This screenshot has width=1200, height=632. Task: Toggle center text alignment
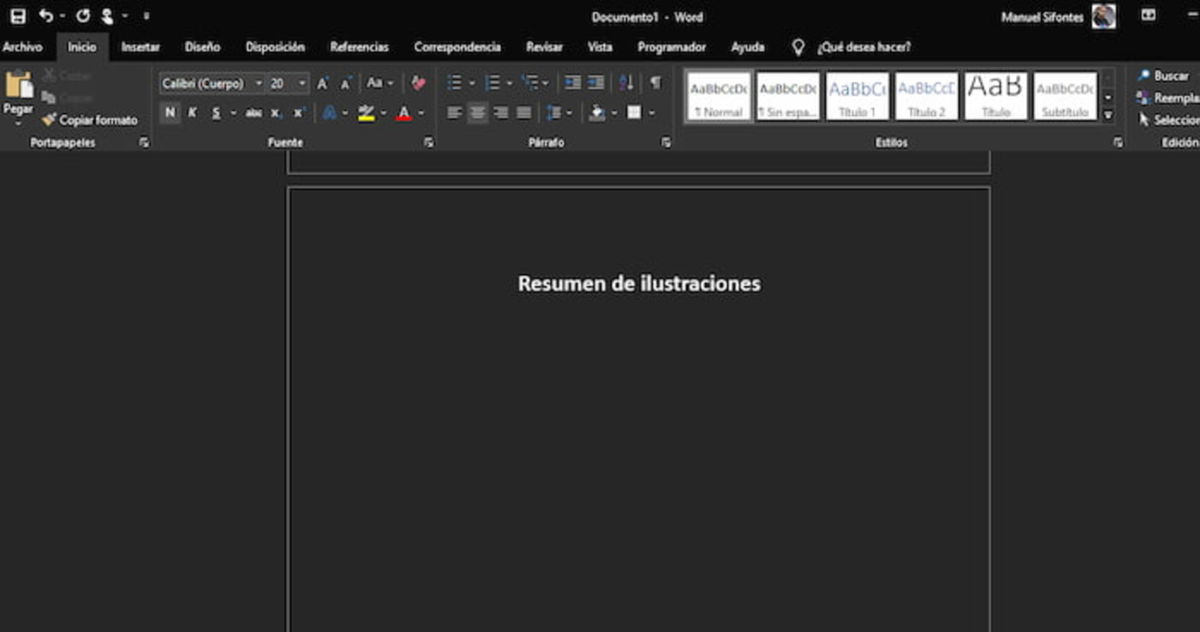477,112
